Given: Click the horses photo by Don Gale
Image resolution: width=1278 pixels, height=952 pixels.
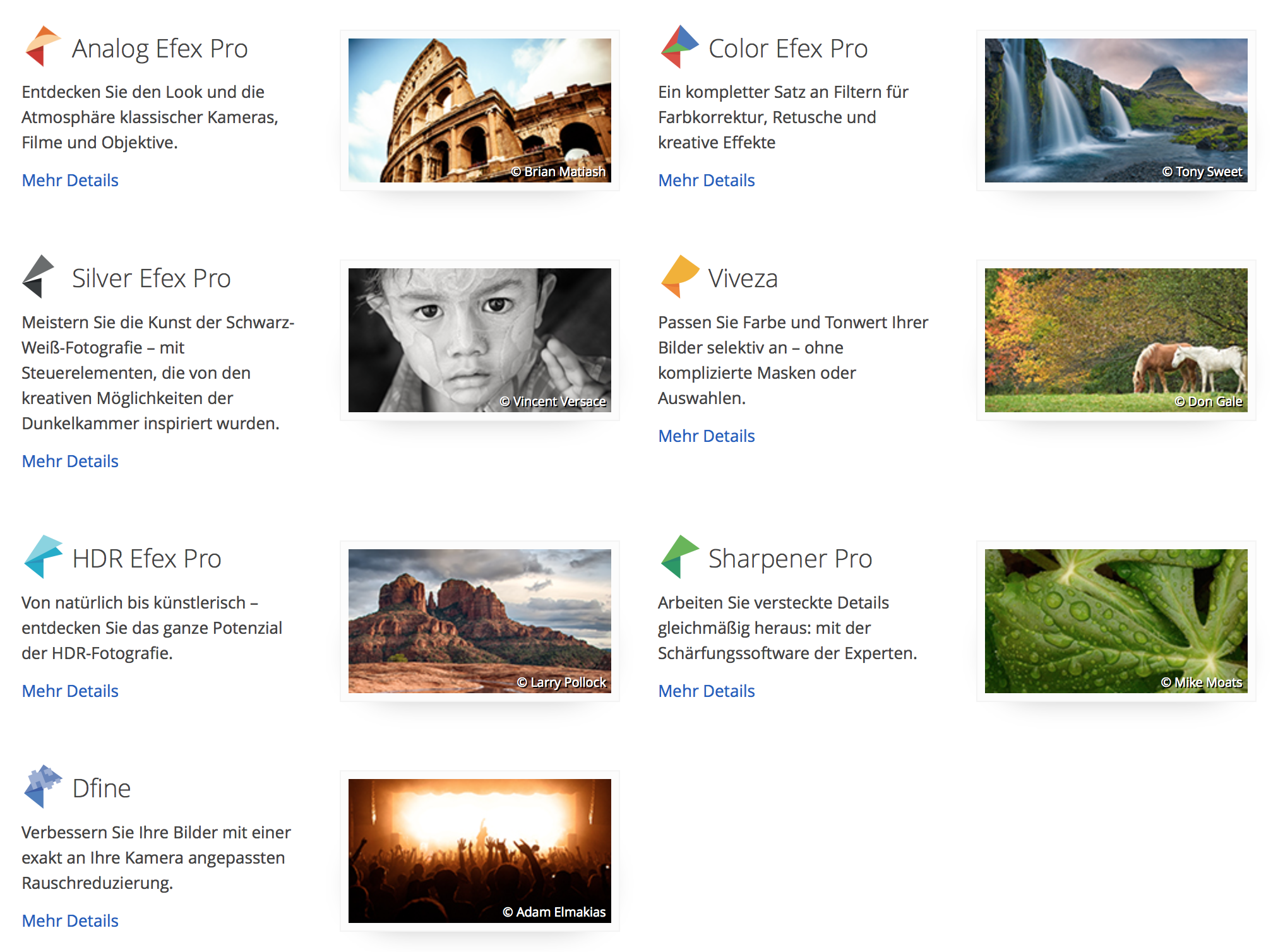Looking at the screenshot, I should pyautogui.click(x=1116, y=340).
